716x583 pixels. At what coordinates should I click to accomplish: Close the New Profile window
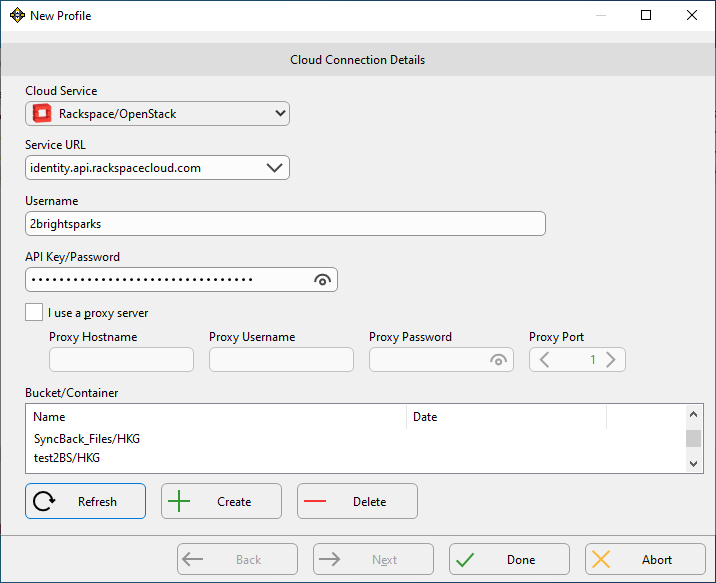692,15
